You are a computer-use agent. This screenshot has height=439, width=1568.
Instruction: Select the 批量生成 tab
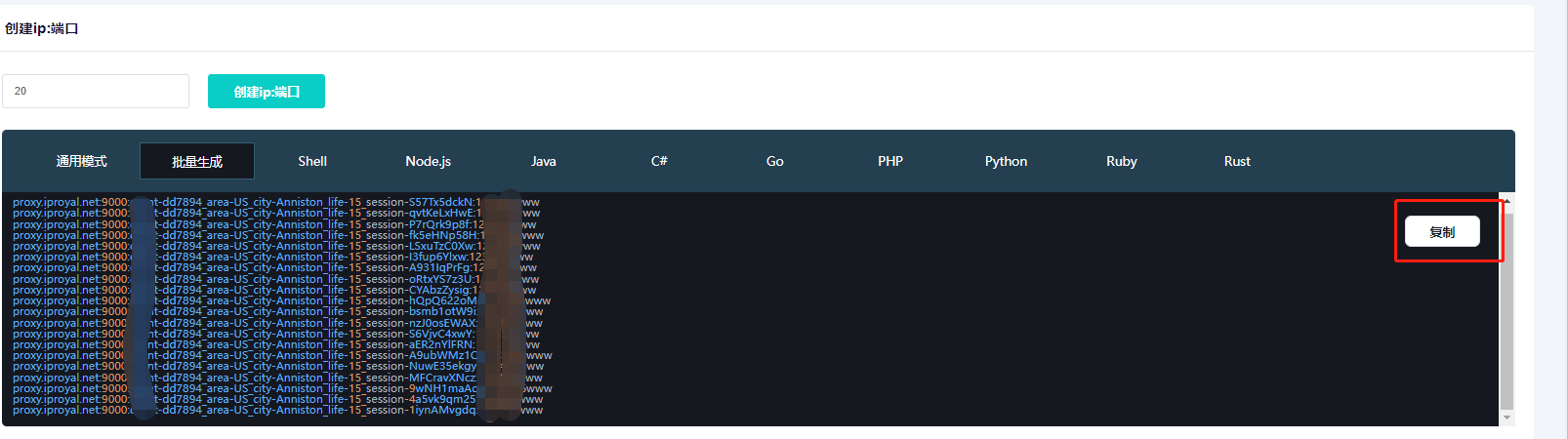point(197,161)
